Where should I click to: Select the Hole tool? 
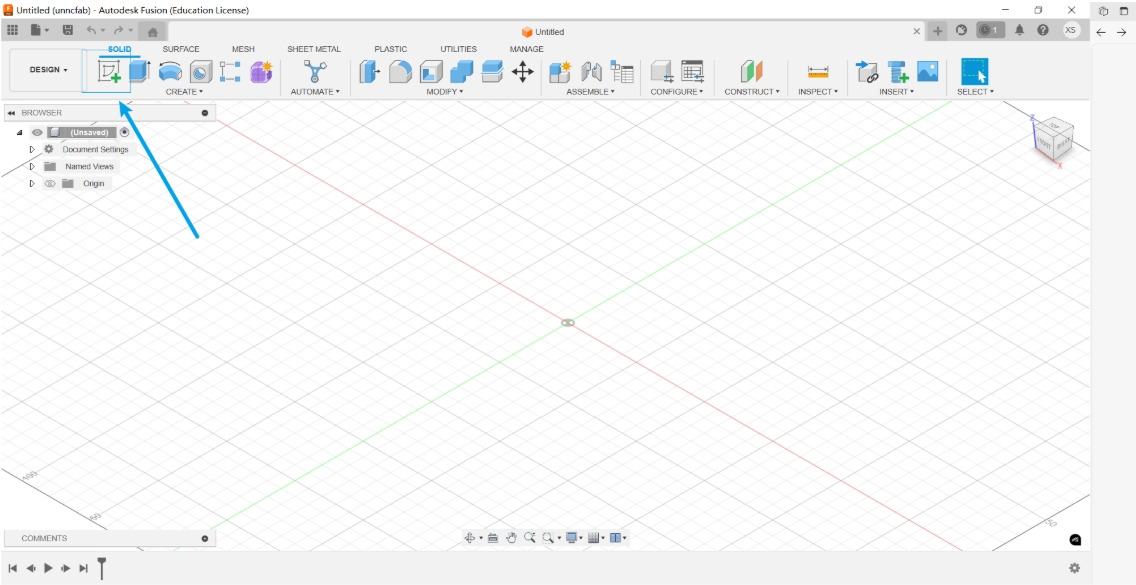point(201,72)
